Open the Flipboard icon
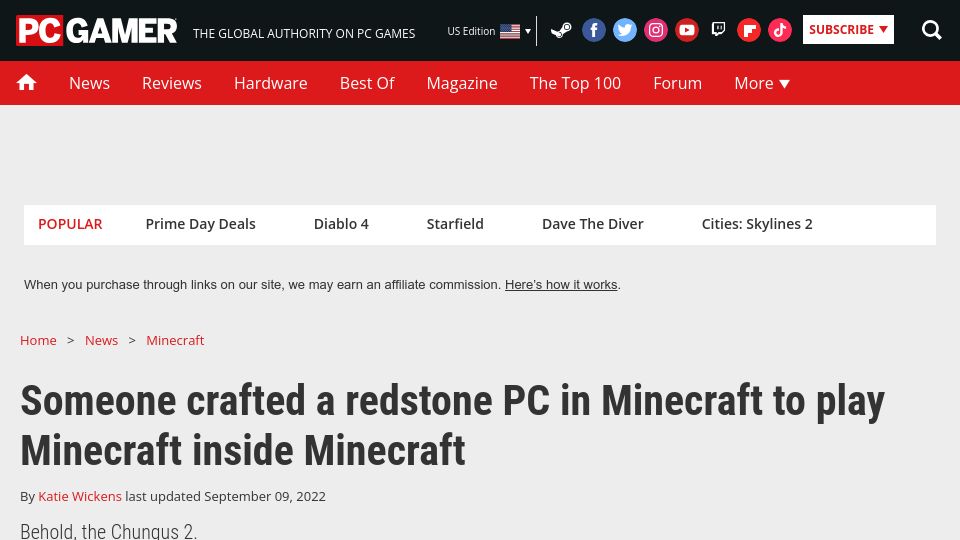Screen dimensions: 960x540 pyautogui.click(x=749, y=30)
